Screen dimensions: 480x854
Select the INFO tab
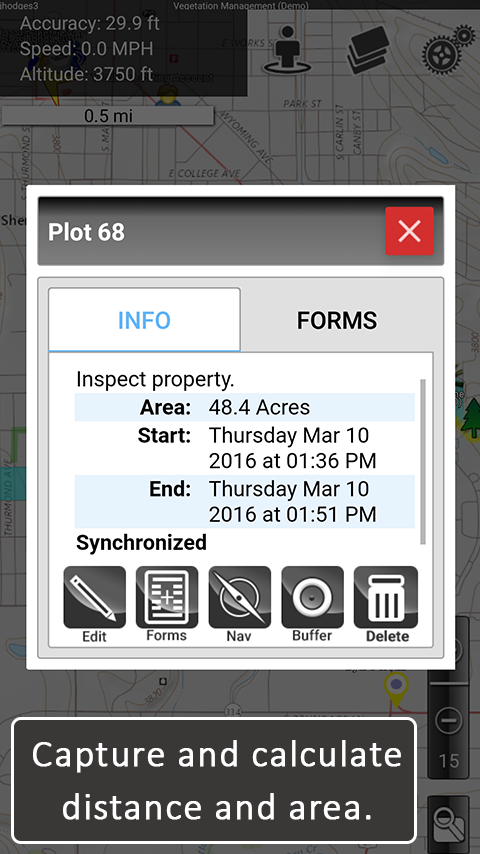[144, 320]
